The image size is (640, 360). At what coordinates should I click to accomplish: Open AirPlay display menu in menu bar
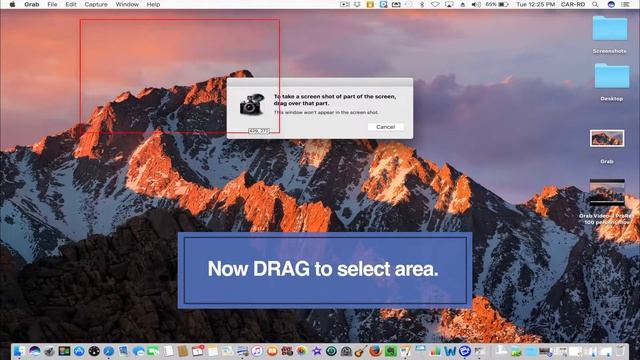click(x=449, y=4)
